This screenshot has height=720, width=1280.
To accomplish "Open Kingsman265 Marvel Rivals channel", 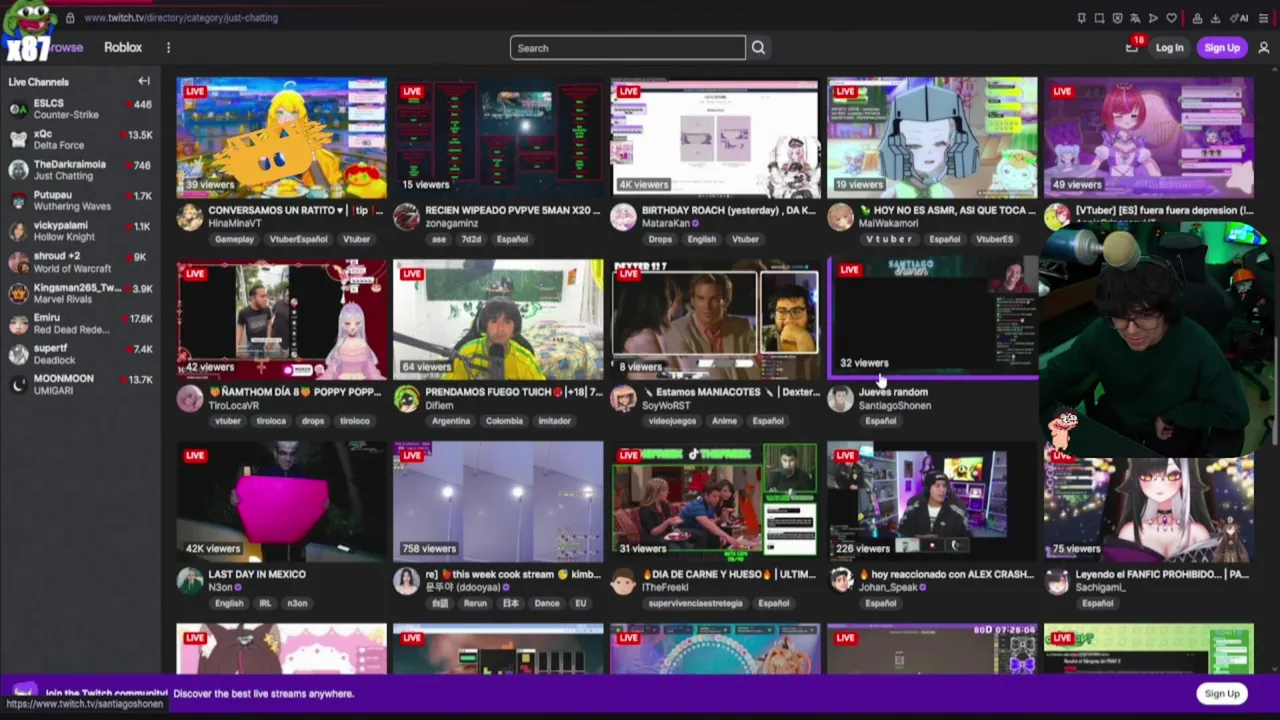I will (80, 293).
